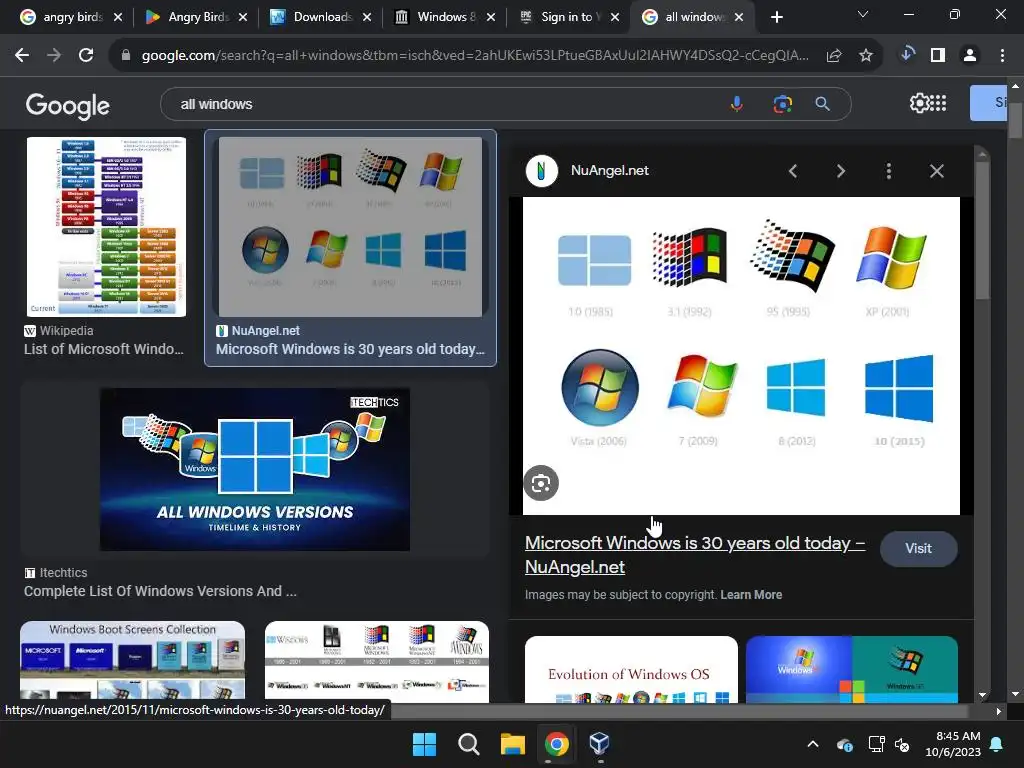Click the Google logo

click(67, 106)
